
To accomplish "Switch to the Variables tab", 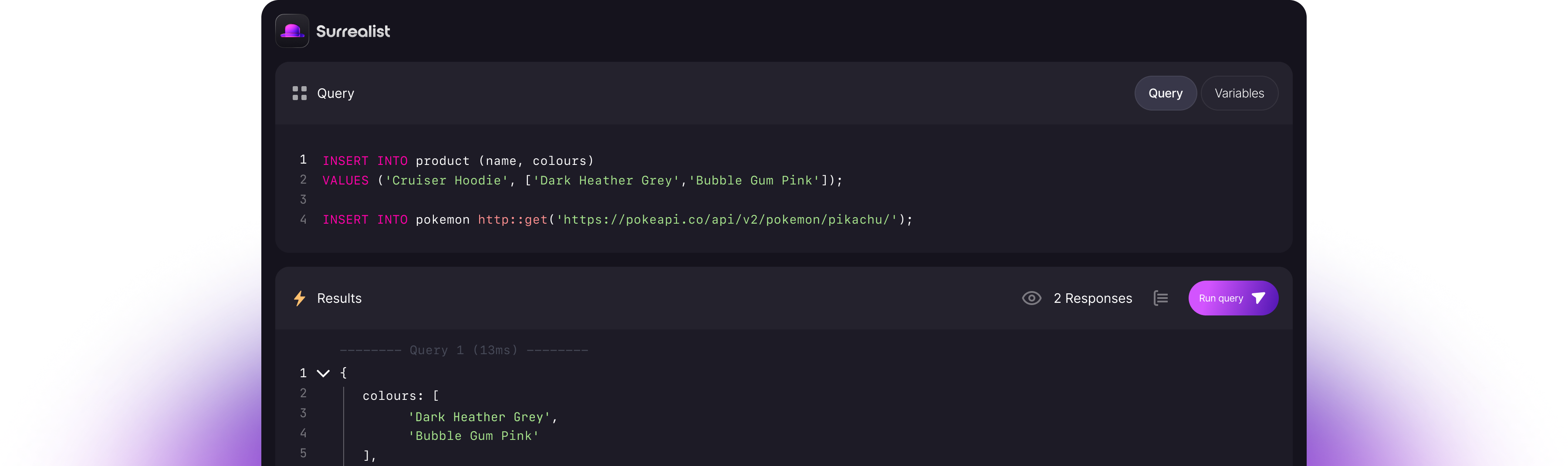I will [x=1239, y=93].
